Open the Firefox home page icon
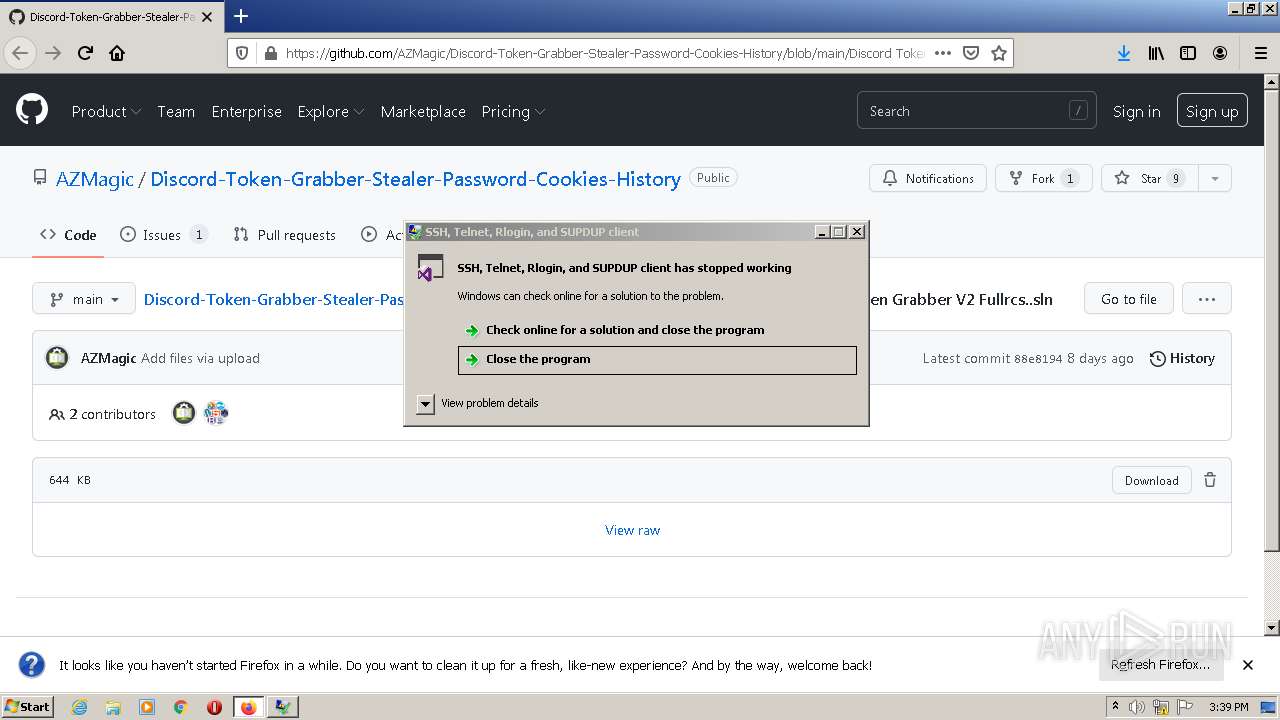This screenshot has height=720, width=1280. pos(117,53)
